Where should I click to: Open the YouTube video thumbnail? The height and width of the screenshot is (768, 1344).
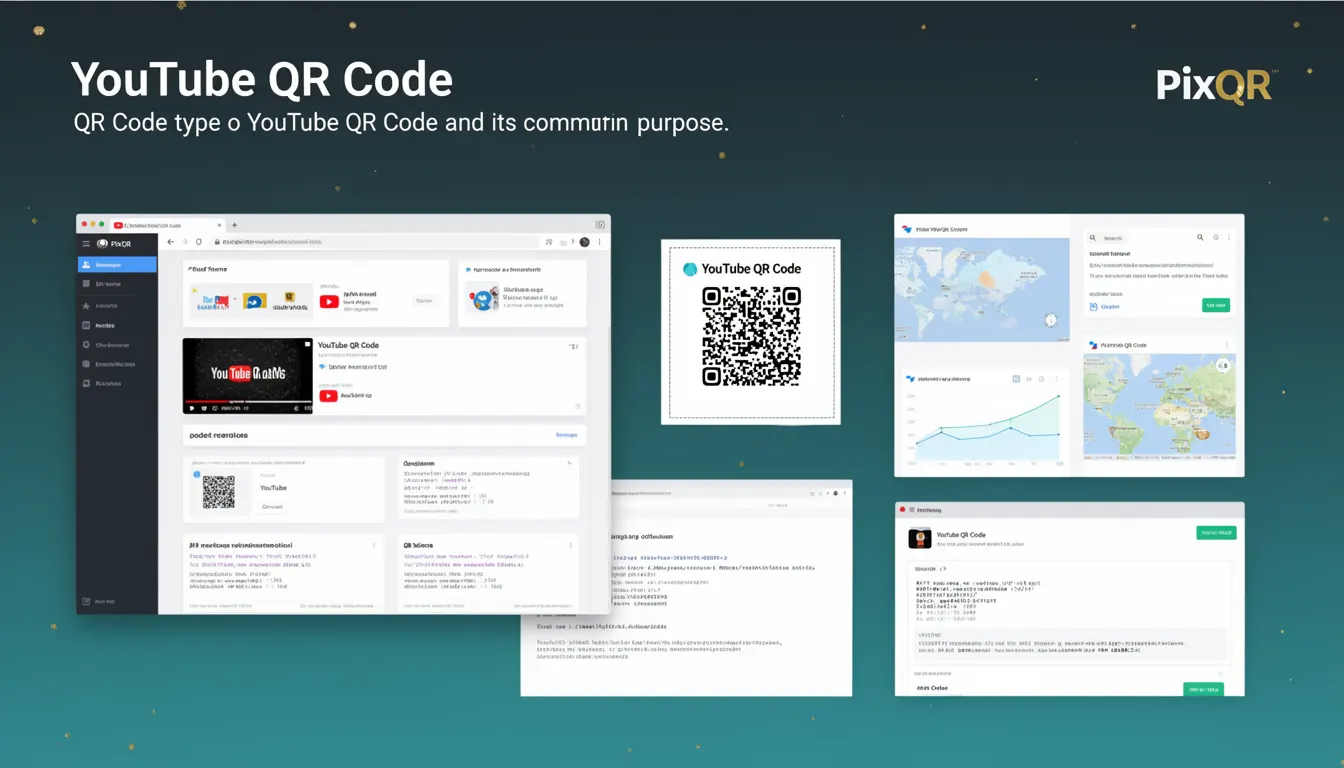tap(248, 376)
